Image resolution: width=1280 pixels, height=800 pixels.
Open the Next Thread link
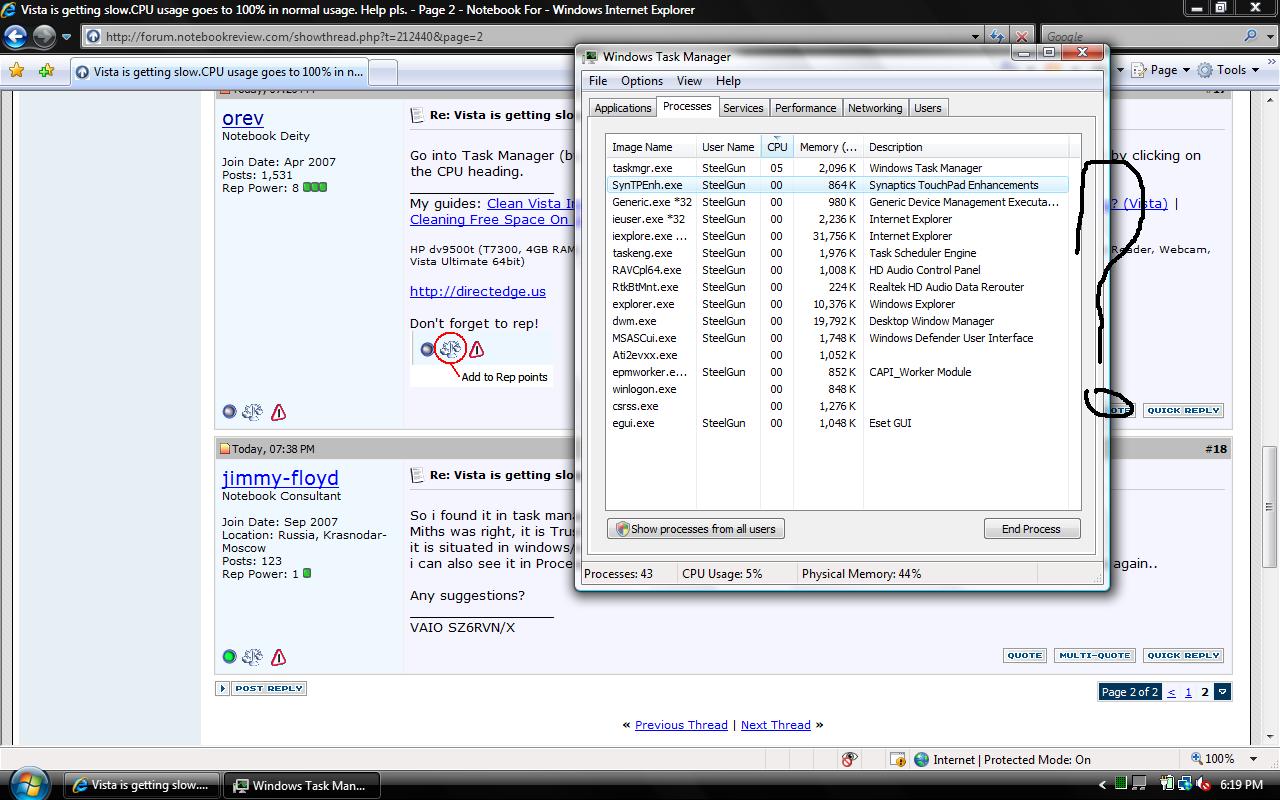pyautogui.click(x=776, y=725)
